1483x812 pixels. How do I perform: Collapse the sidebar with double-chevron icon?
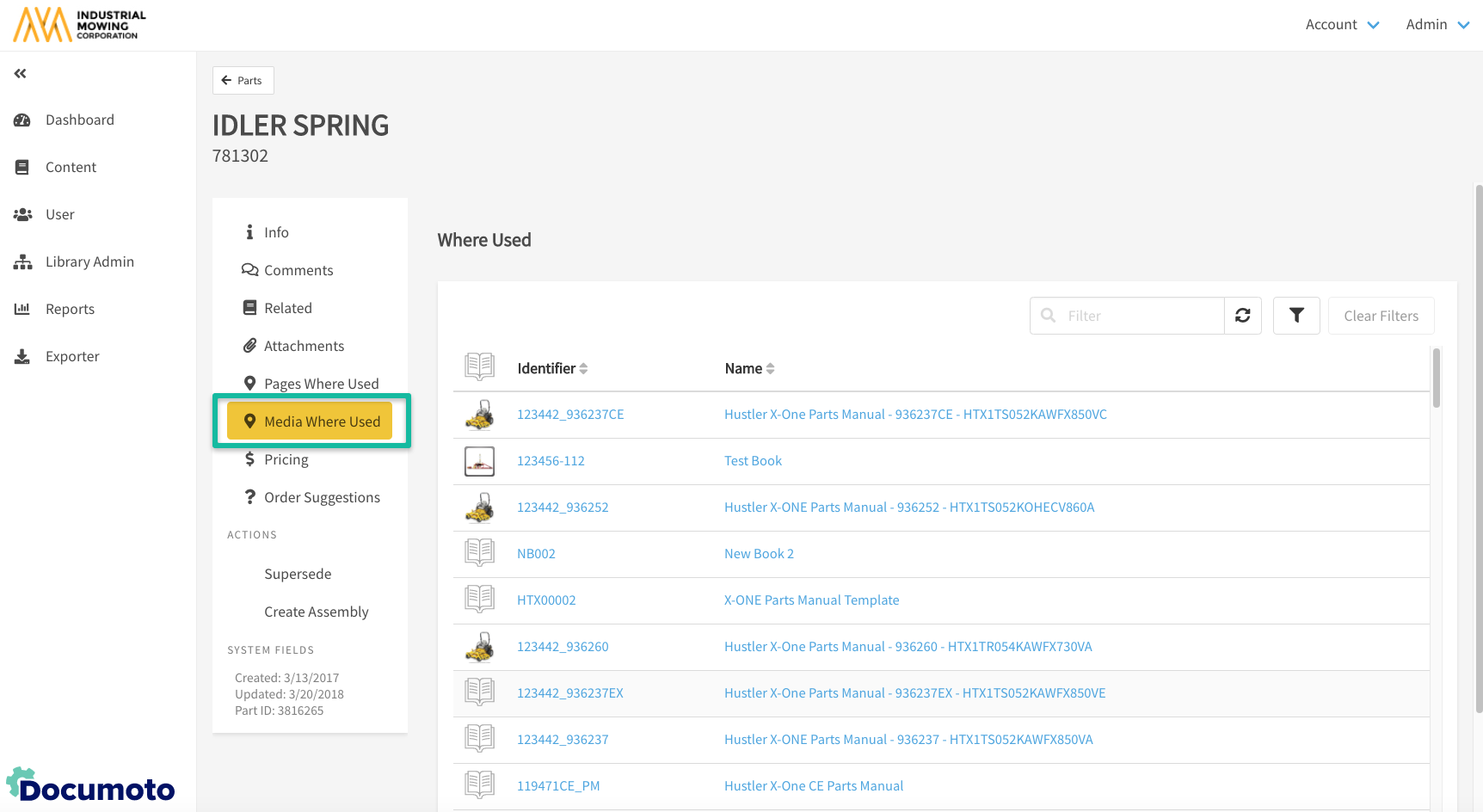point(20,74)
